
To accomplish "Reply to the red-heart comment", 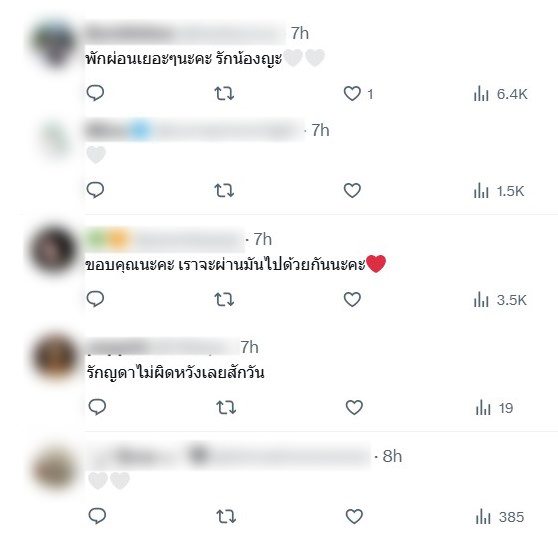I will coord(95,299).
